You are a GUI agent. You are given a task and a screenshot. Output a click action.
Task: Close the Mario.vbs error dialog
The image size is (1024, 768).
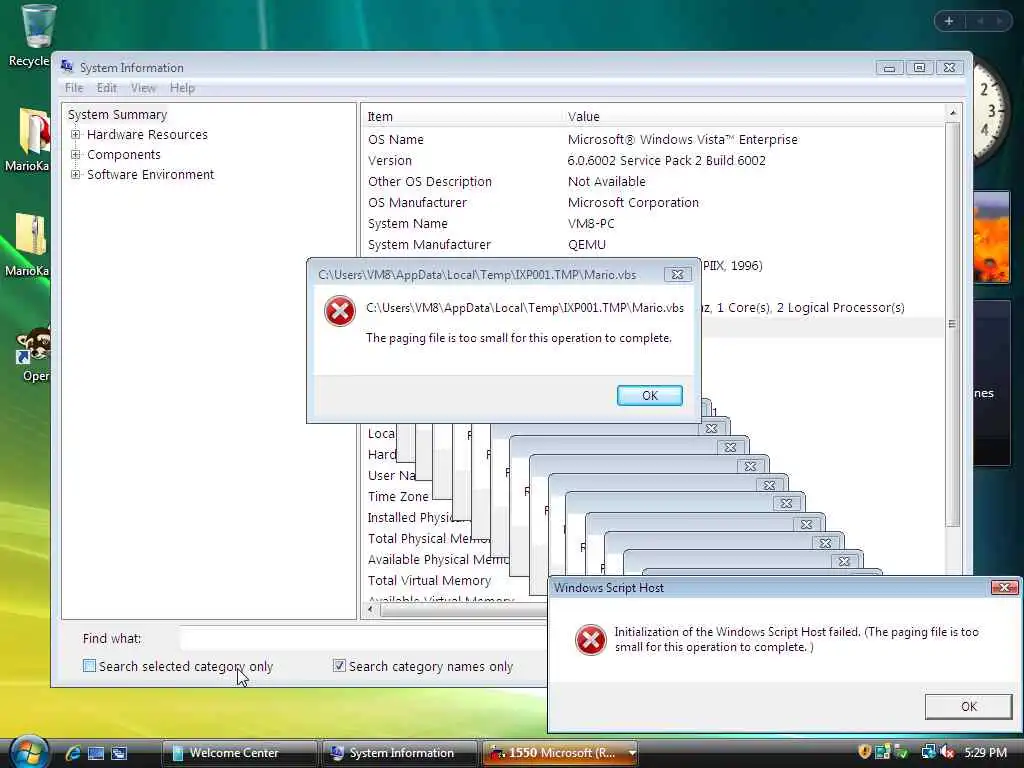(678, 274)
